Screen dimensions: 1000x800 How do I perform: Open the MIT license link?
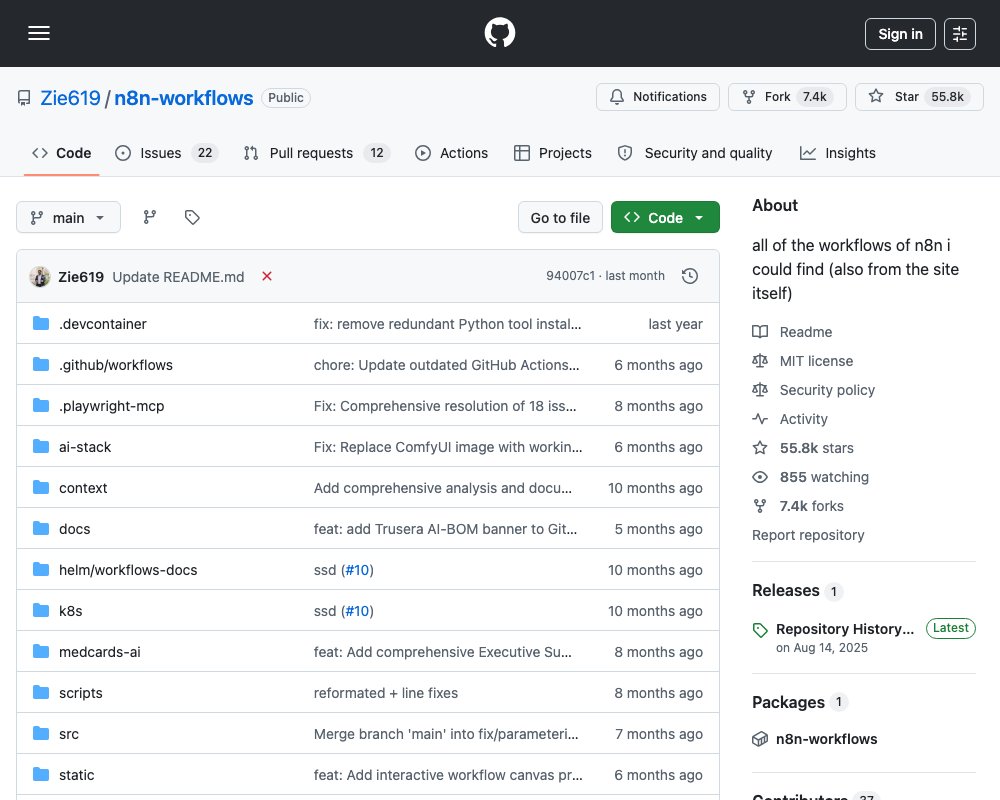click(816, 361)
